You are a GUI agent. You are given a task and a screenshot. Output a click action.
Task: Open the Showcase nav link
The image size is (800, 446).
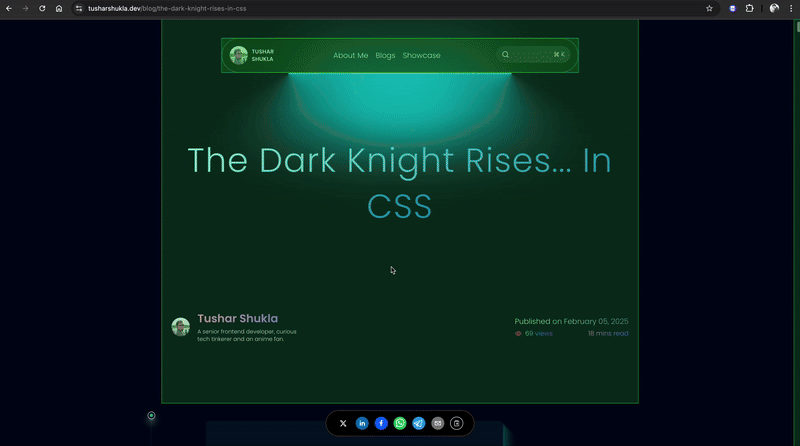tap(421, 55)
